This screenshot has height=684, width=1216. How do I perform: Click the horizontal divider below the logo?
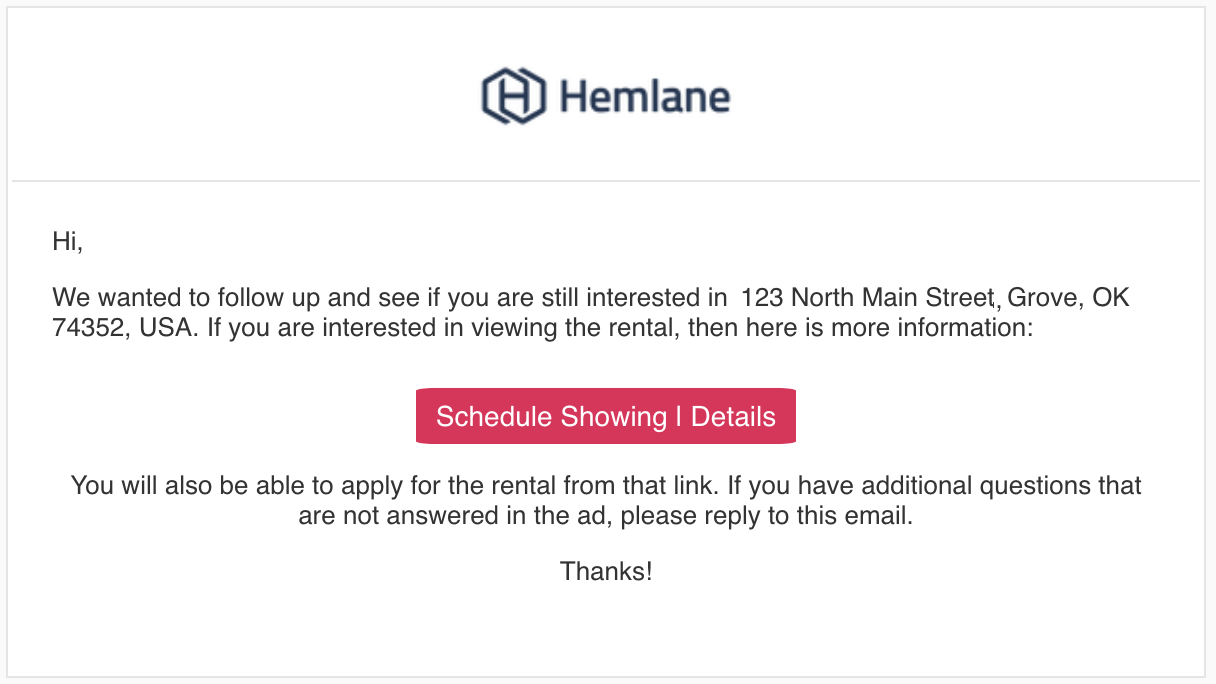click(606, 181)
